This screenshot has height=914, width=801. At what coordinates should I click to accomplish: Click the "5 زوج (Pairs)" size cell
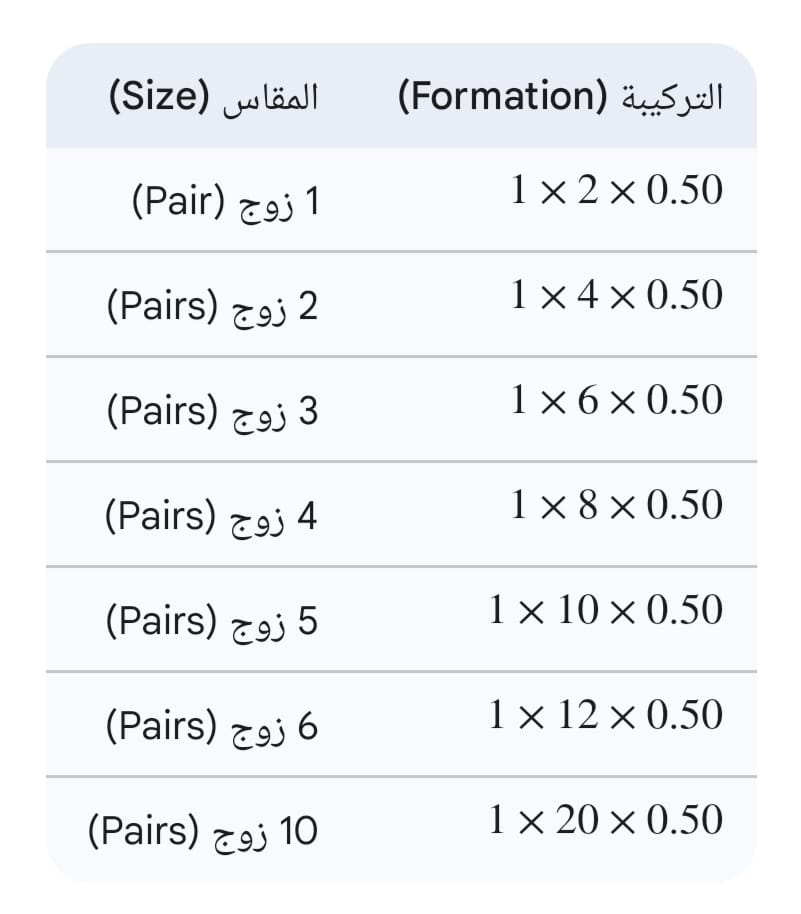point(211,622)
